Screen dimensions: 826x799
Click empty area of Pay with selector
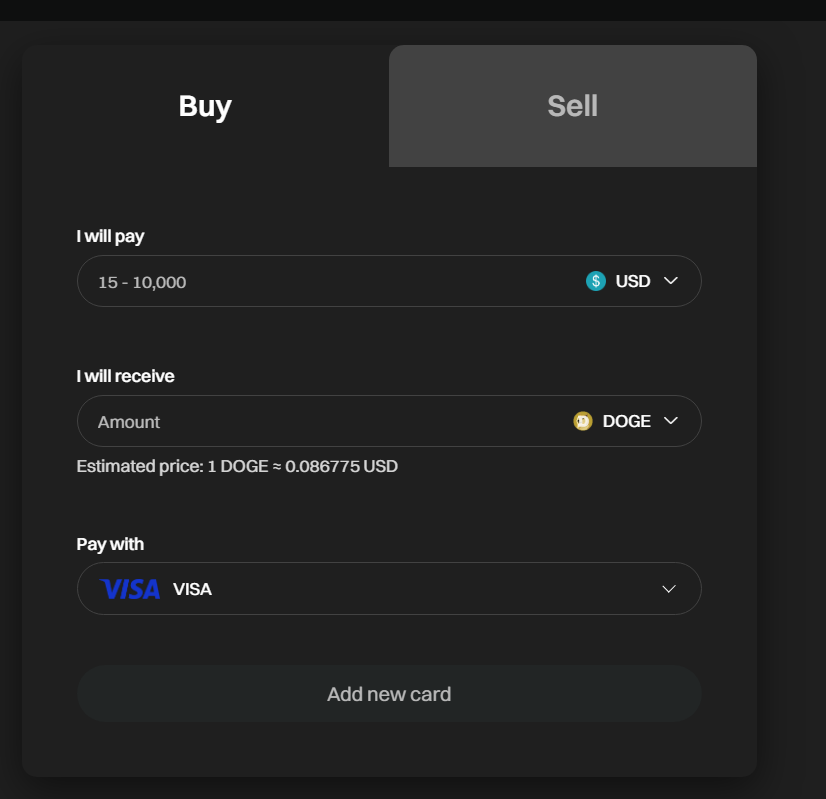[432, 589]
